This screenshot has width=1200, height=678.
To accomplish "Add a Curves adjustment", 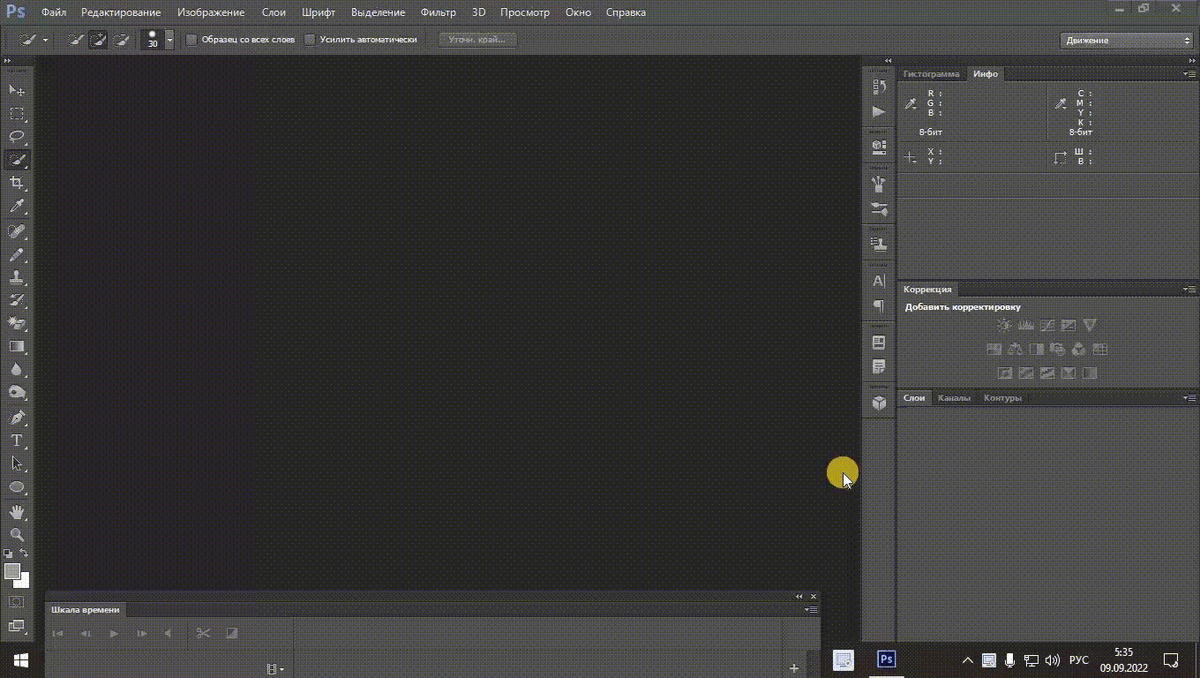I will point(1047,325).
